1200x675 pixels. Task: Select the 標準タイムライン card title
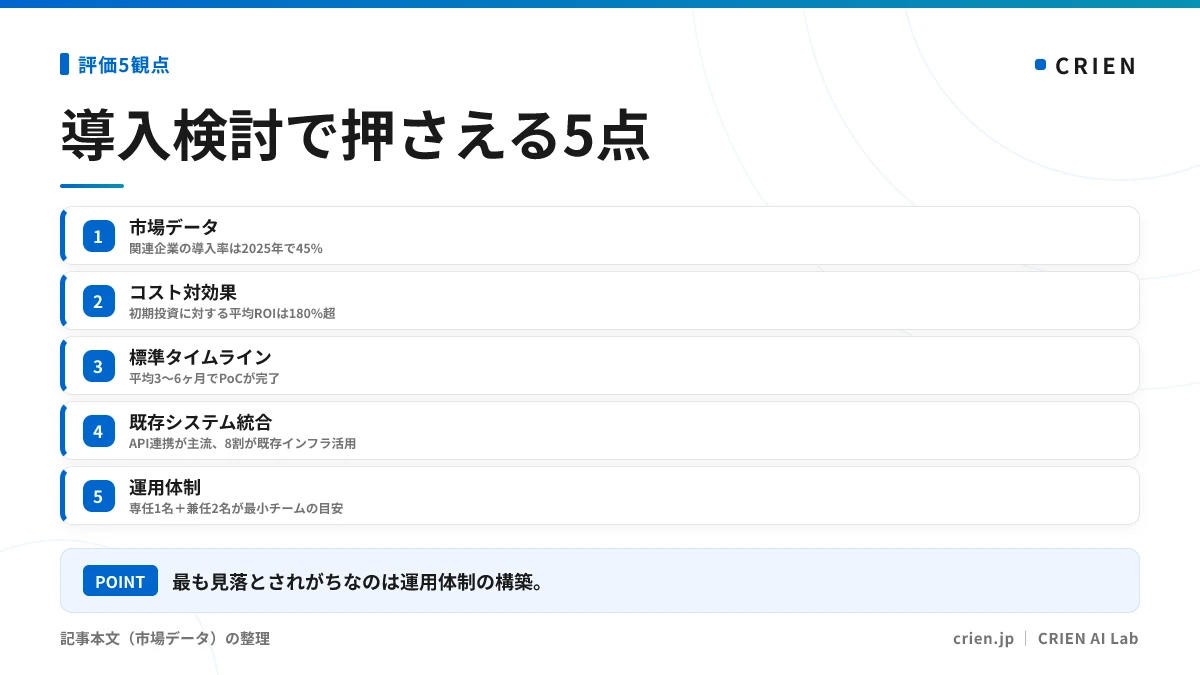point(201,357)
